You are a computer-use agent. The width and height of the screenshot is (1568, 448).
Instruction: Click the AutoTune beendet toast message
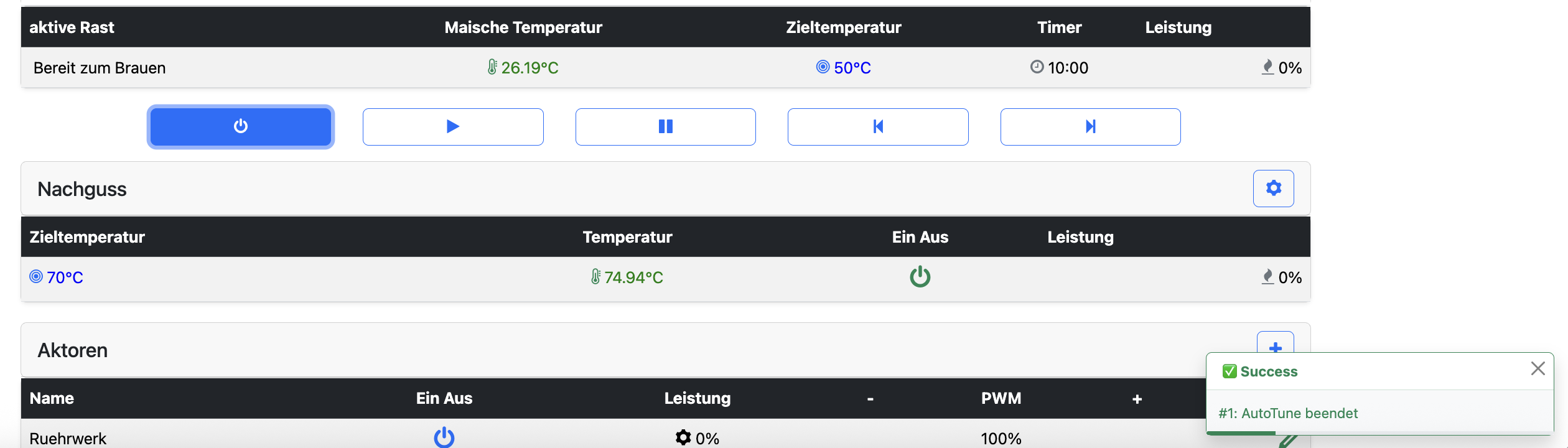point(1288,413)
